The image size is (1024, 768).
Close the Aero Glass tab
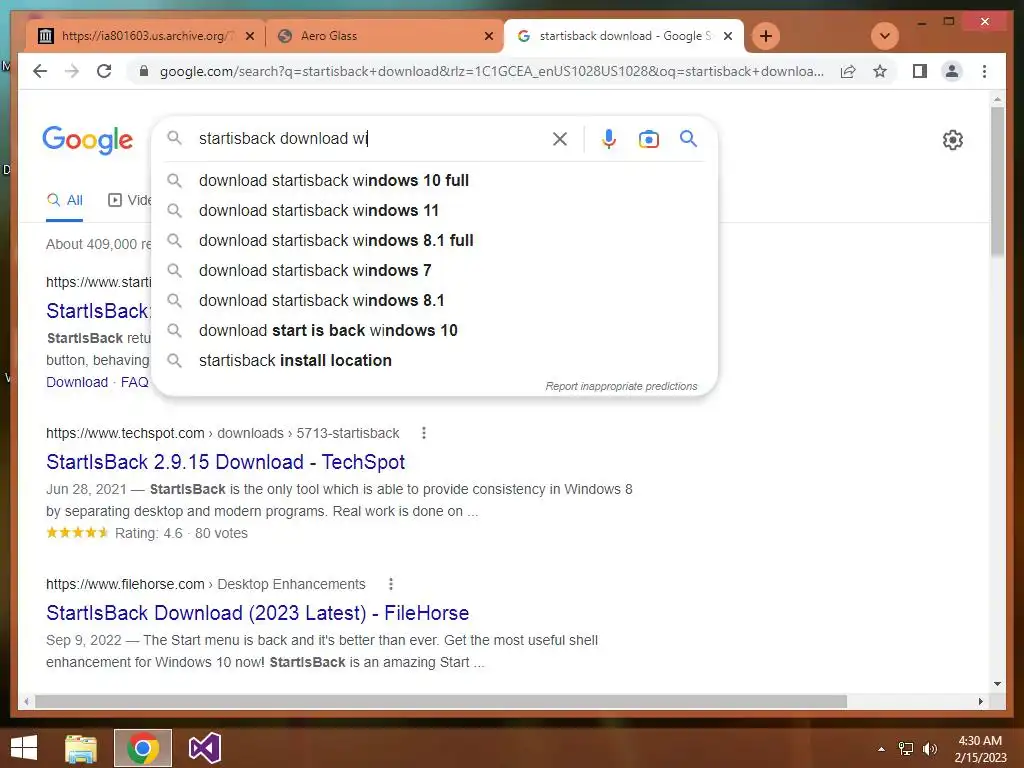(488, 36)
